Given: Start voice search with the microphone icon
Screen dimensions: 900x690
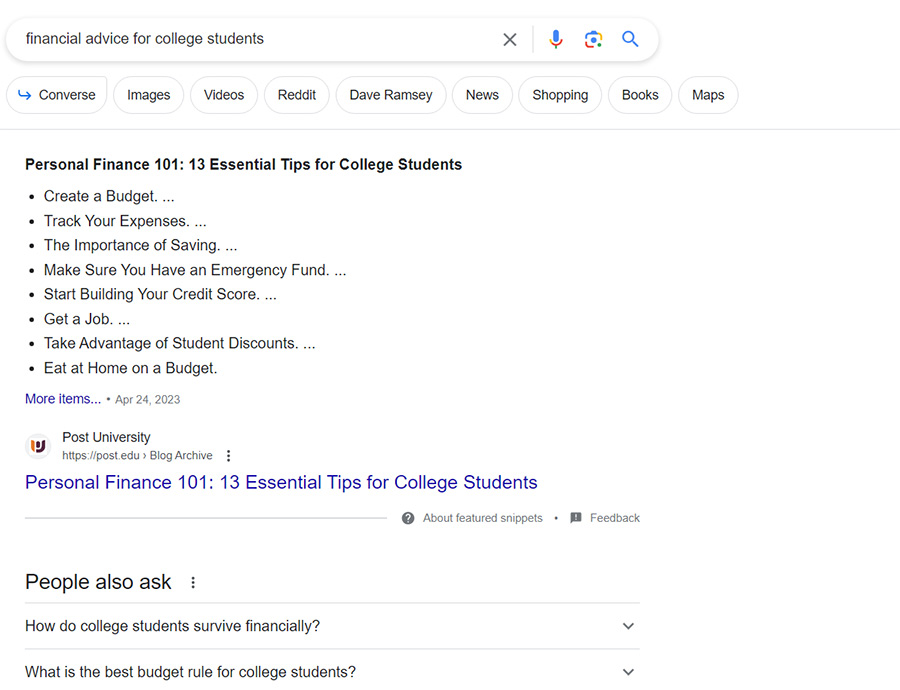Looking at the screenshot, I should point(556,39).
